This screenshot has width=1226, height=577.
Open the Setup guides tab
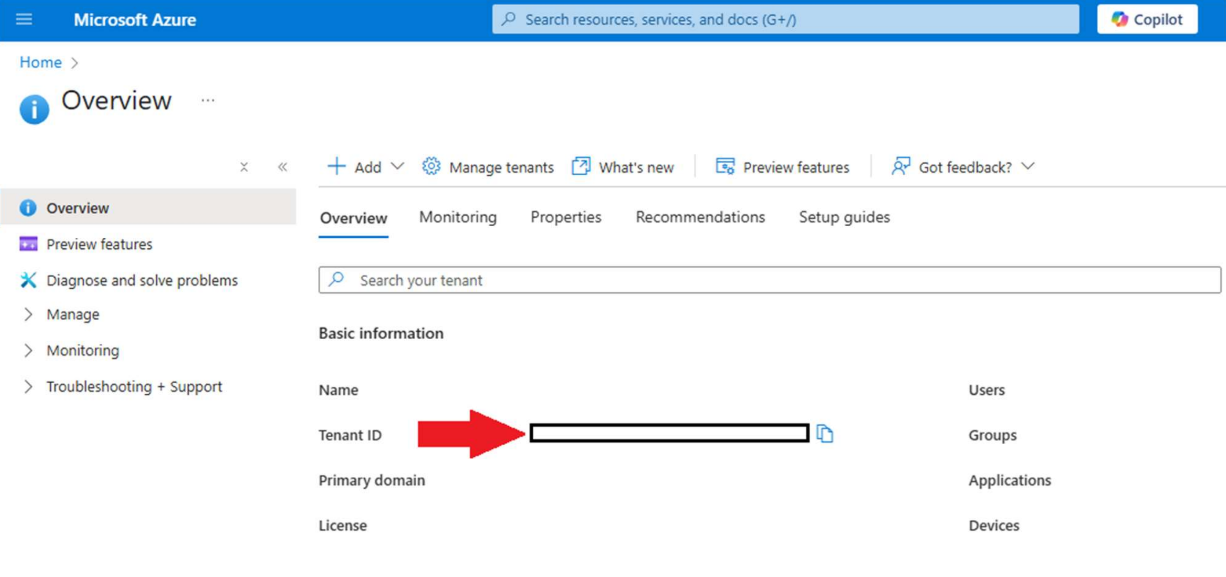[x=844, y=217]
